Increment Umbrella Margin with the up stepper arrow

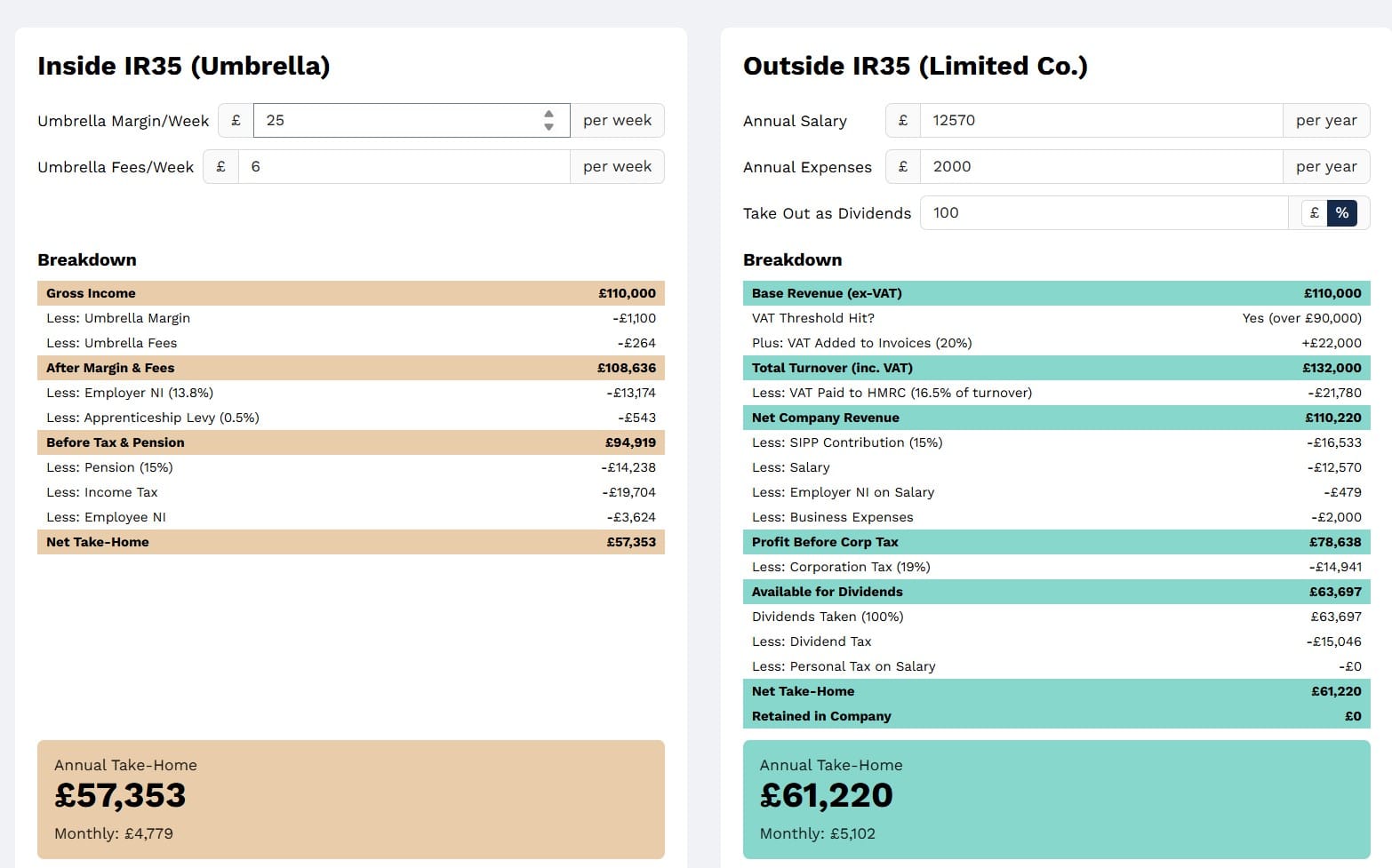tap(549, 115)
